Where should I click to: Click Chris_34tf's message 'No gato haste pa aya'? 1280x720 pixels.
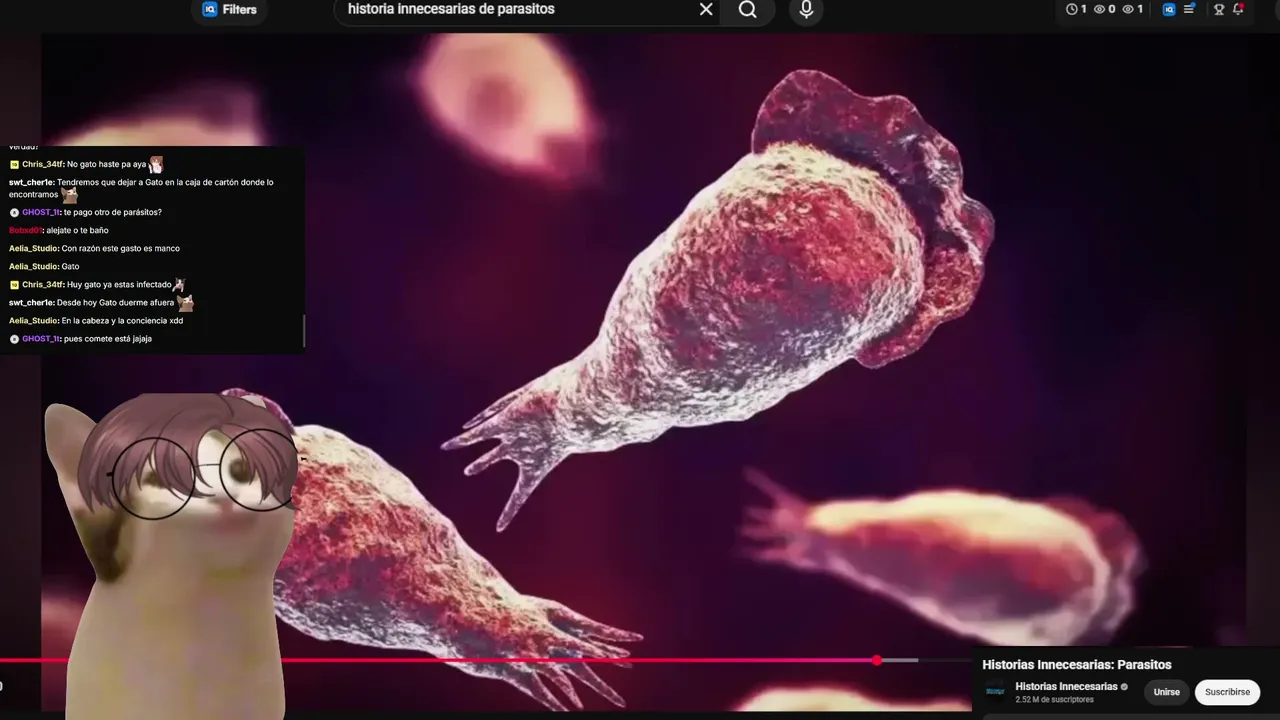[x=107, y=164]
